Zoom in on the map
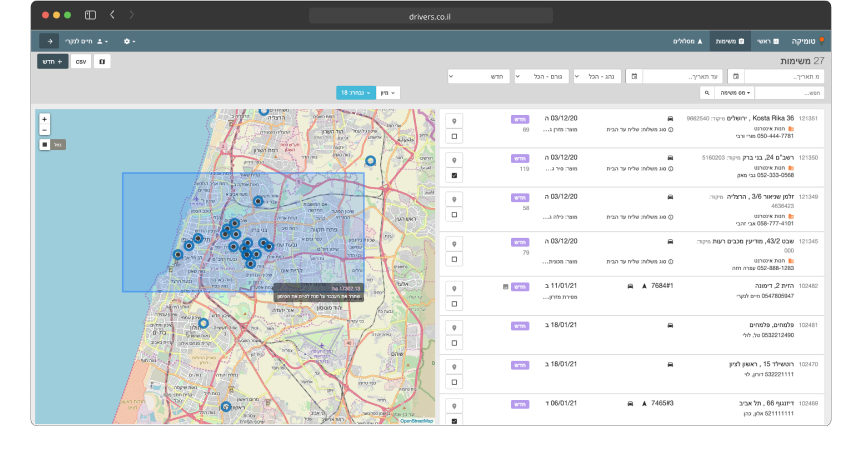This screenshot has height=465, width=859. [x=45, y=119]
